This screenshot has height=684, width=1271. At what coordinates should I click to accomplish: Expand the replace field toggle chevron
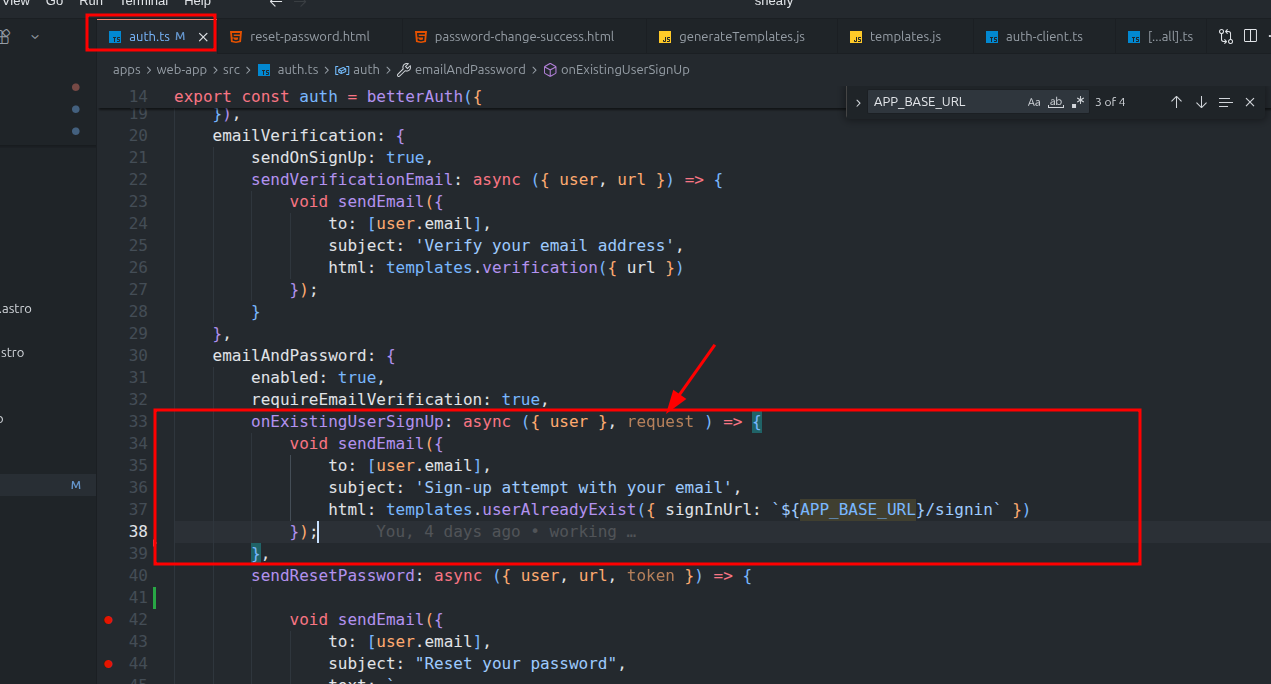pyautogui.click(x=857, y=102)
